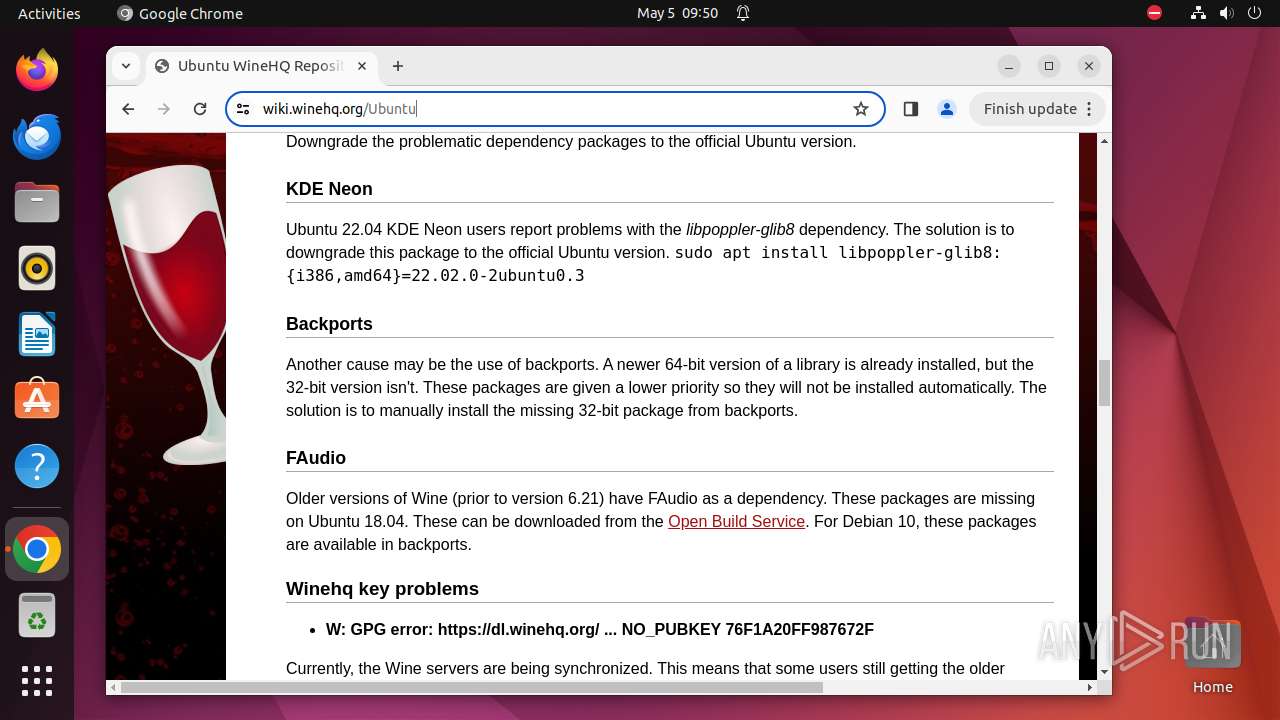1280x720 pixels.
Task: Open Ubuntu Software center icon
Action: coord(37,400)
